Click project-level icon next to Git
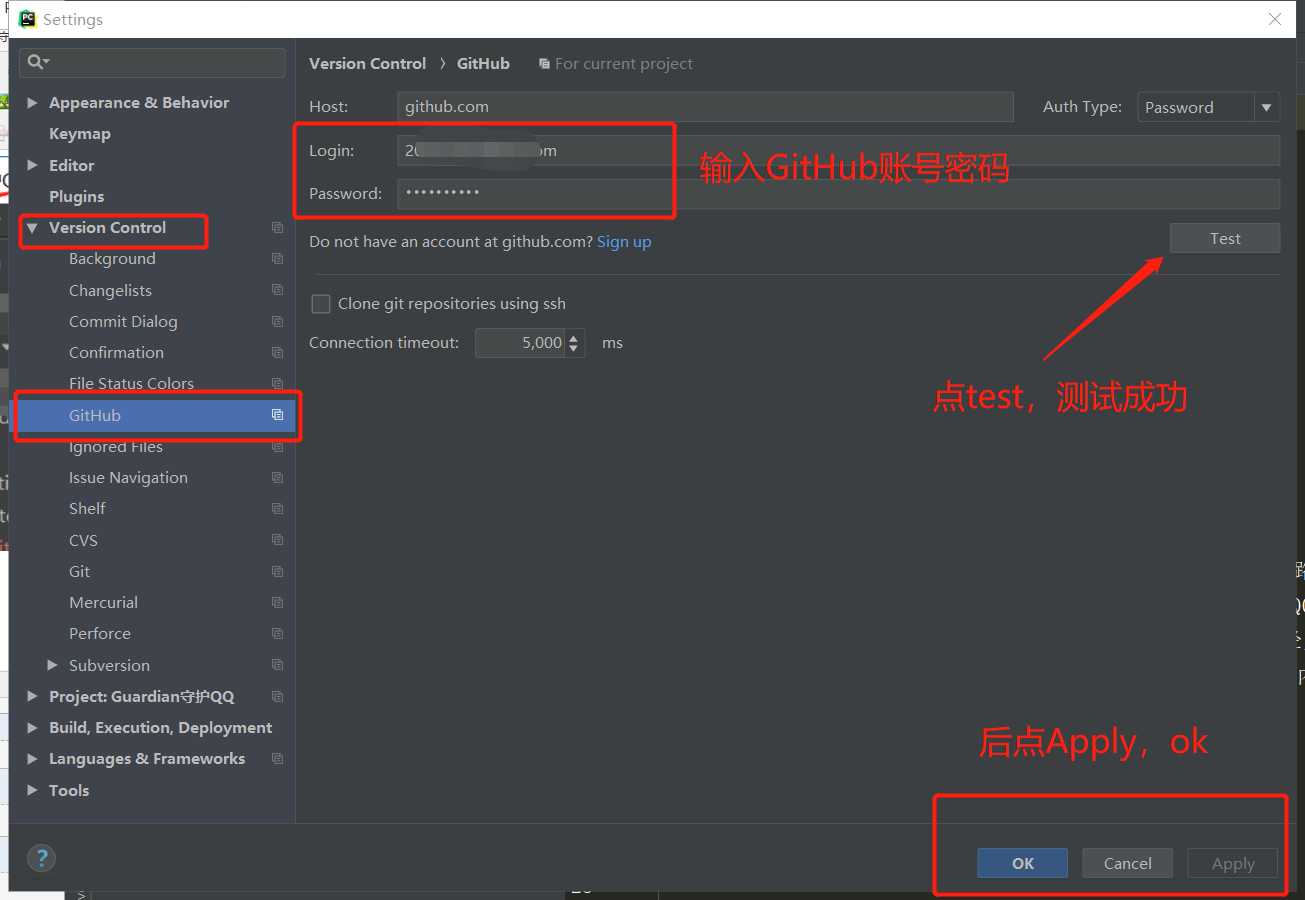 click(x=277, y=572)
